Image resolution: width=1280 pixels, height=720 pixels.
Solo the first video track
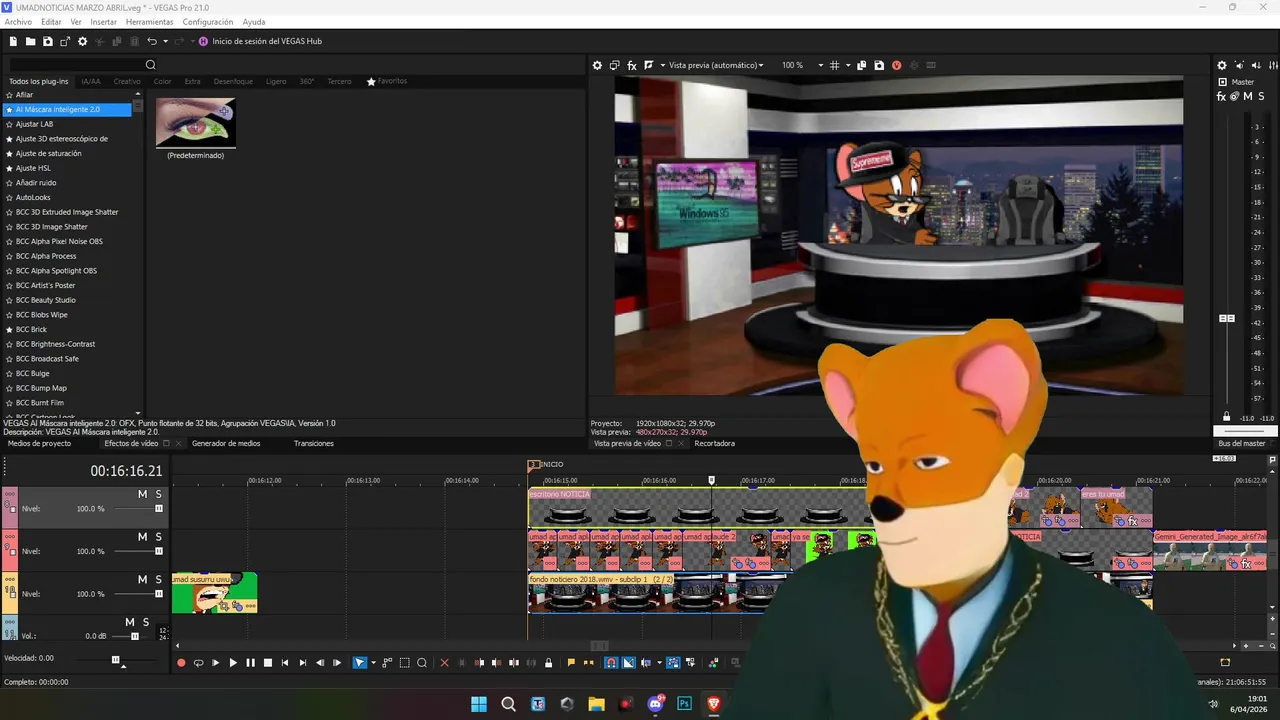(158, 494)
